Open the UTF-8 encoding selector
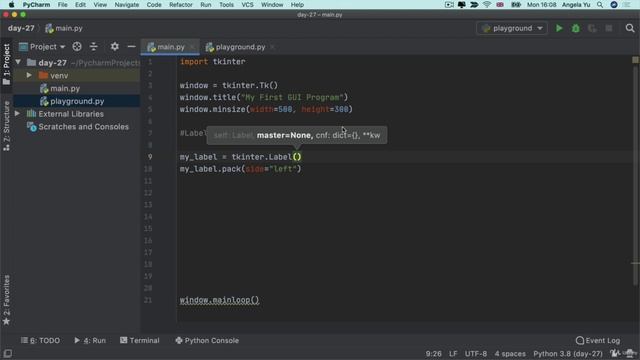This screenshot has width=640, height=360. point(476,353)
